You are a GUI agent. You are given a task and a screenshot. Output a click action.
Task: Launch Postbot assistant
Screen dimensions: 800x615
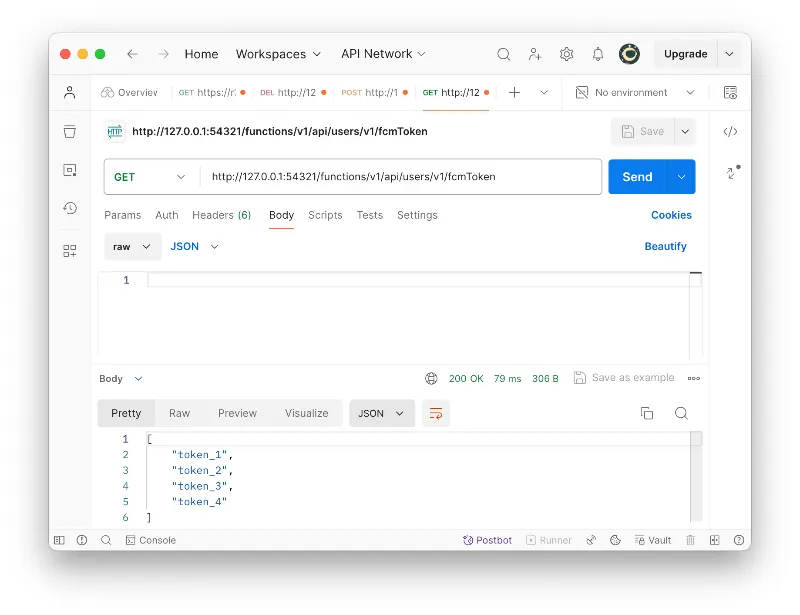click(x=487, y=540)
